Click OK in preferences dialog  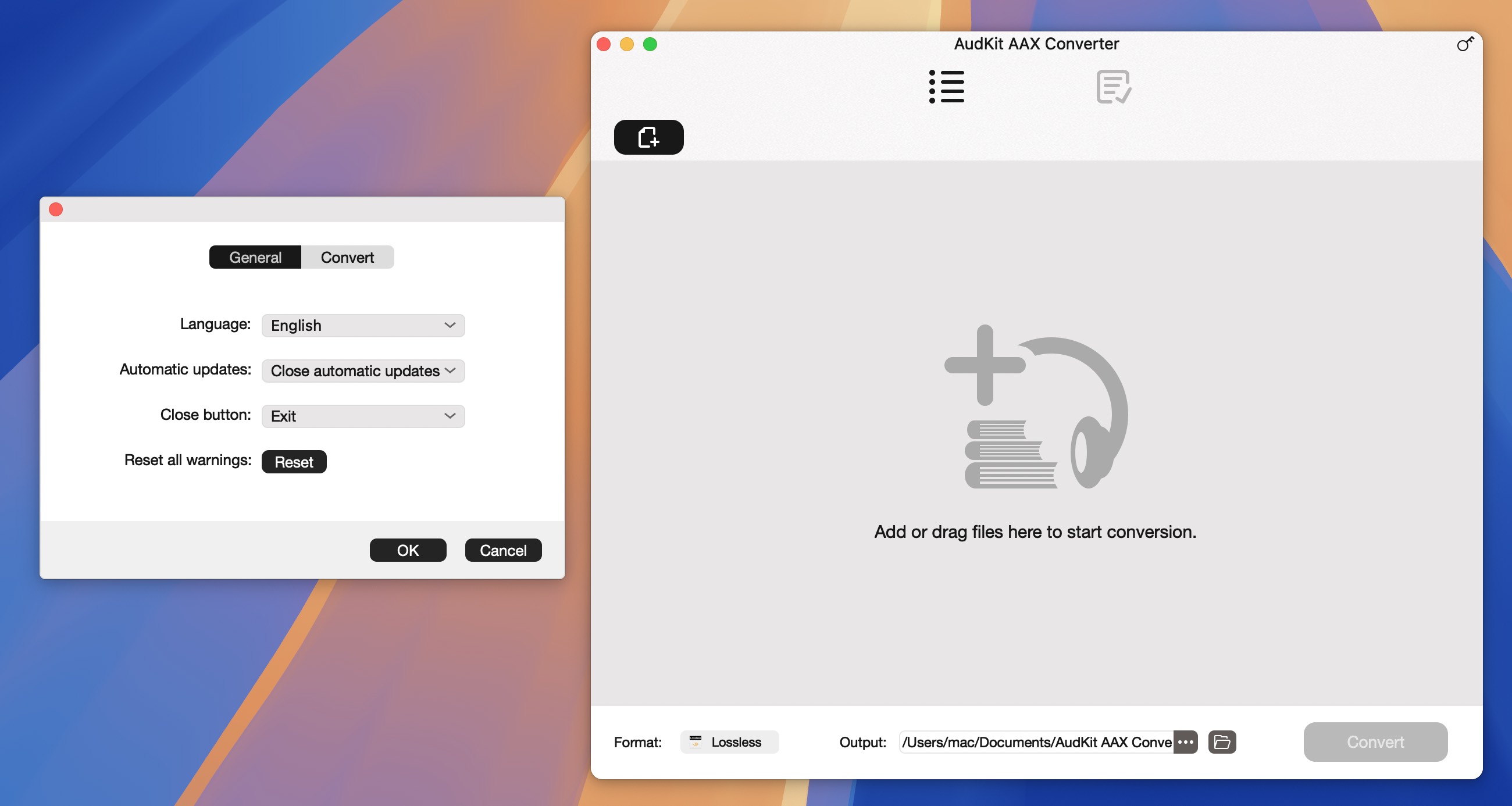408,551
